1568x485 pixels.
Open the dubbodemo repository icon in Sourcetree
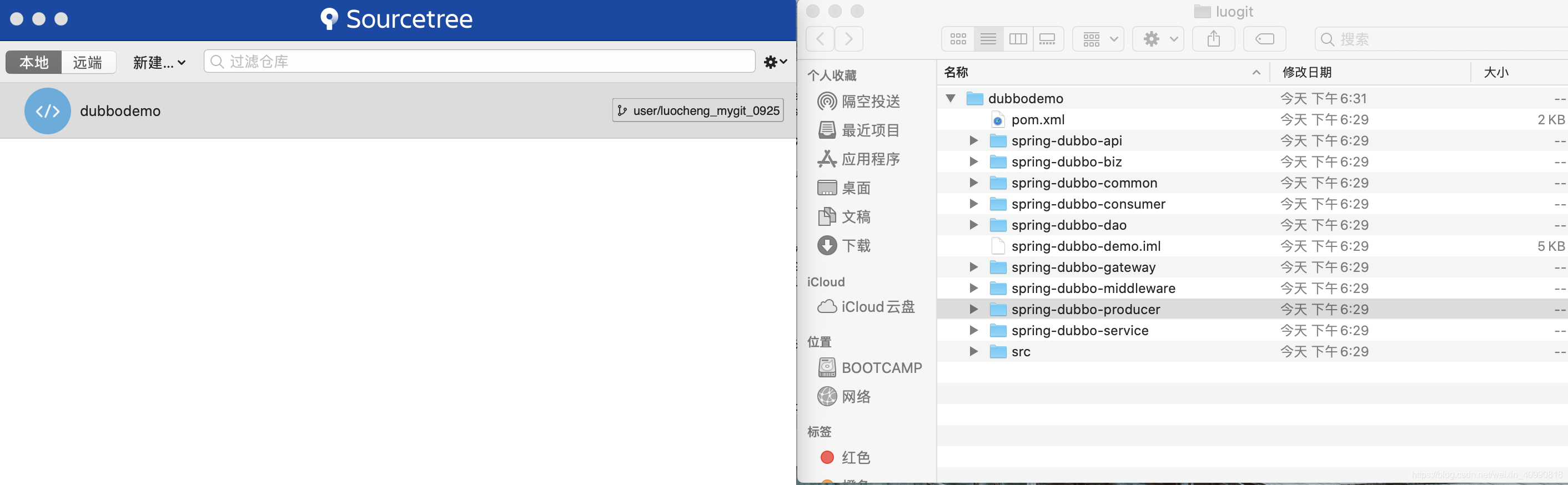click(x=48, y=111)
